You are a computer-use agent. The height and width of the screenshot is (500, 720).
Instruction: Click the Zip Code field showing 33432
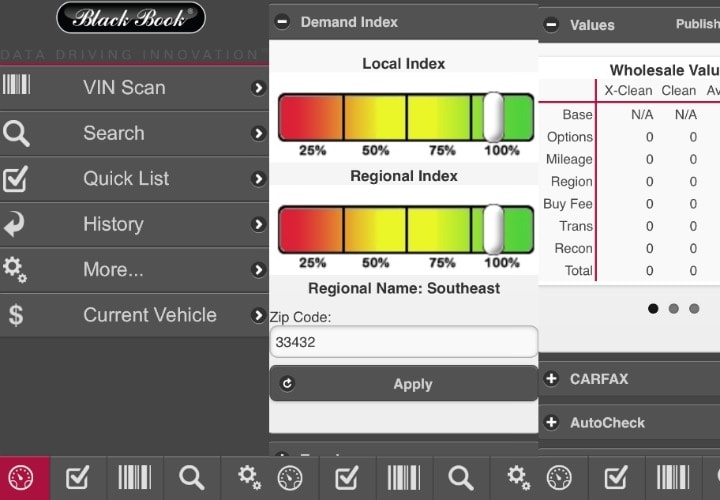(x=403, y=342)
